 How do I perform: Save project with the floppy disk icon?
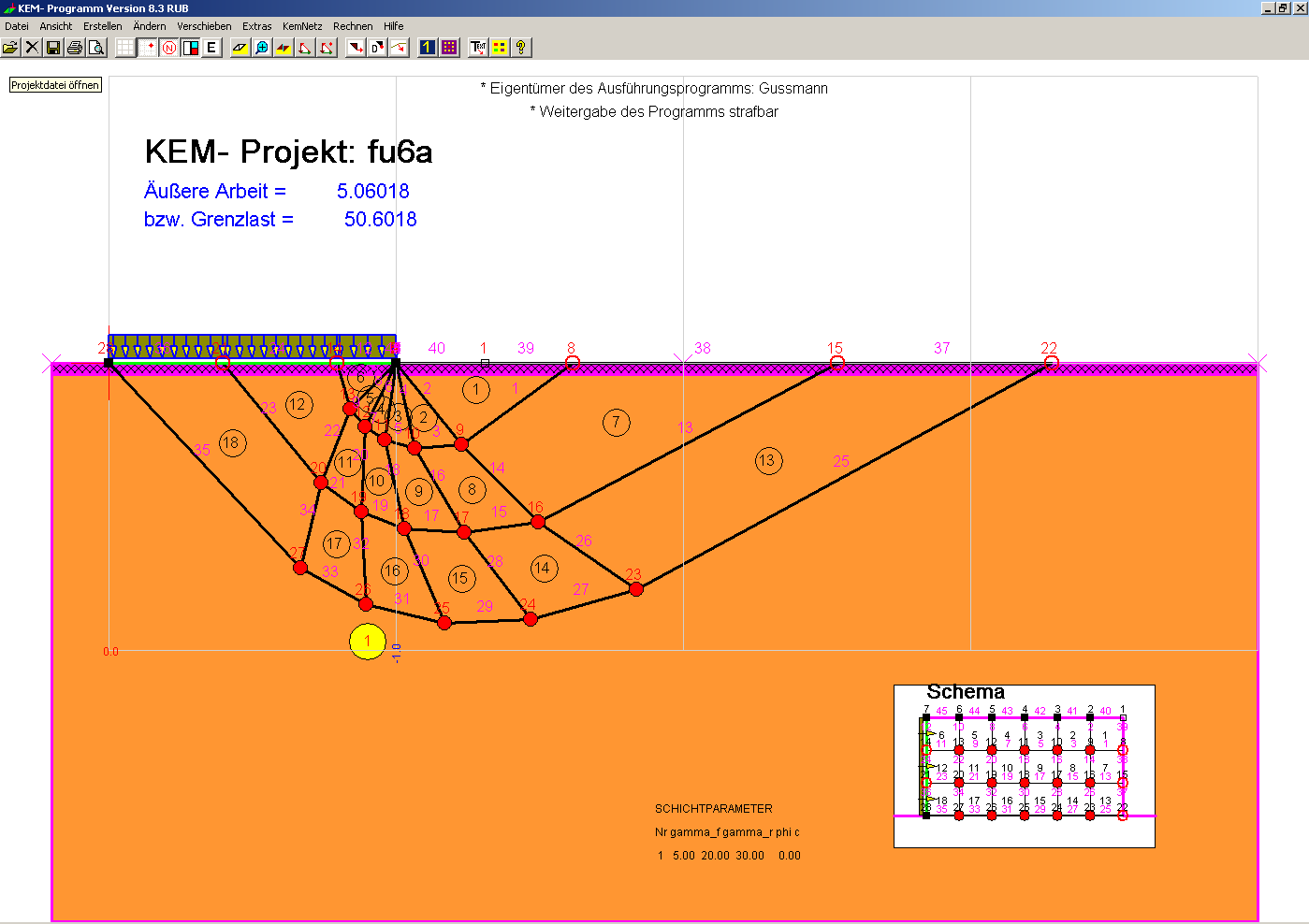click(x=53, y=47)
